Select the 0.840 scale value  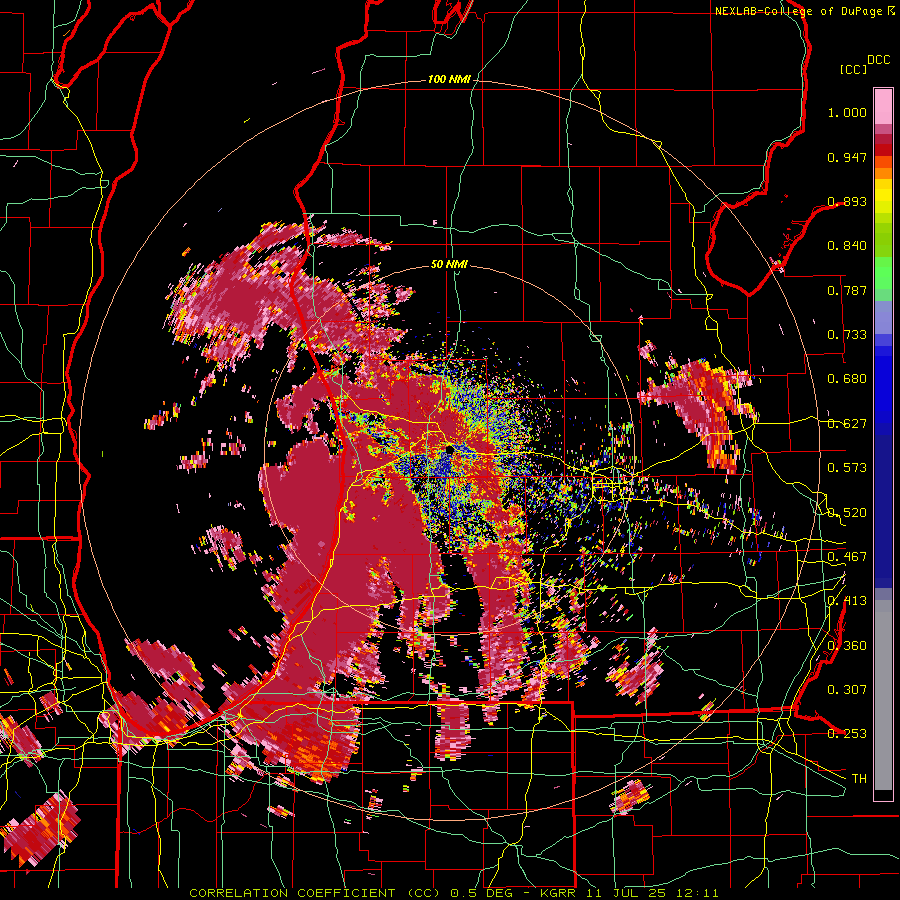(x=847, y=246)
